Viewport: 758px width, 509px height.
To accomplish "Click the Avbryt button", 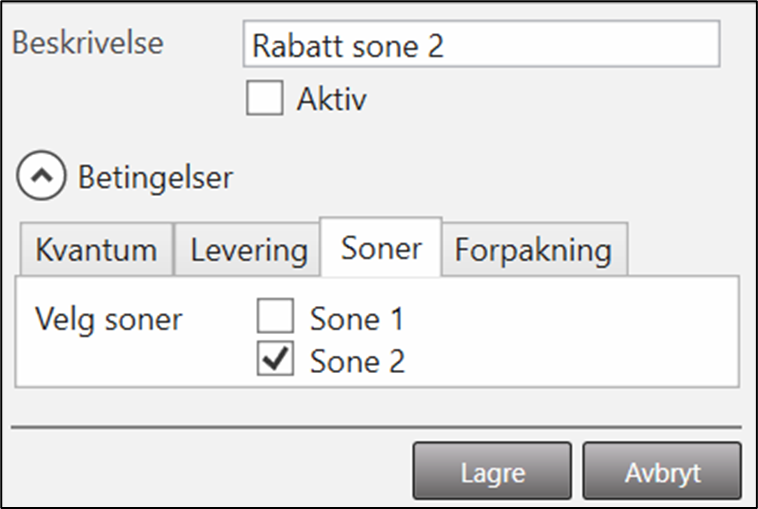I will click(662, 471).
